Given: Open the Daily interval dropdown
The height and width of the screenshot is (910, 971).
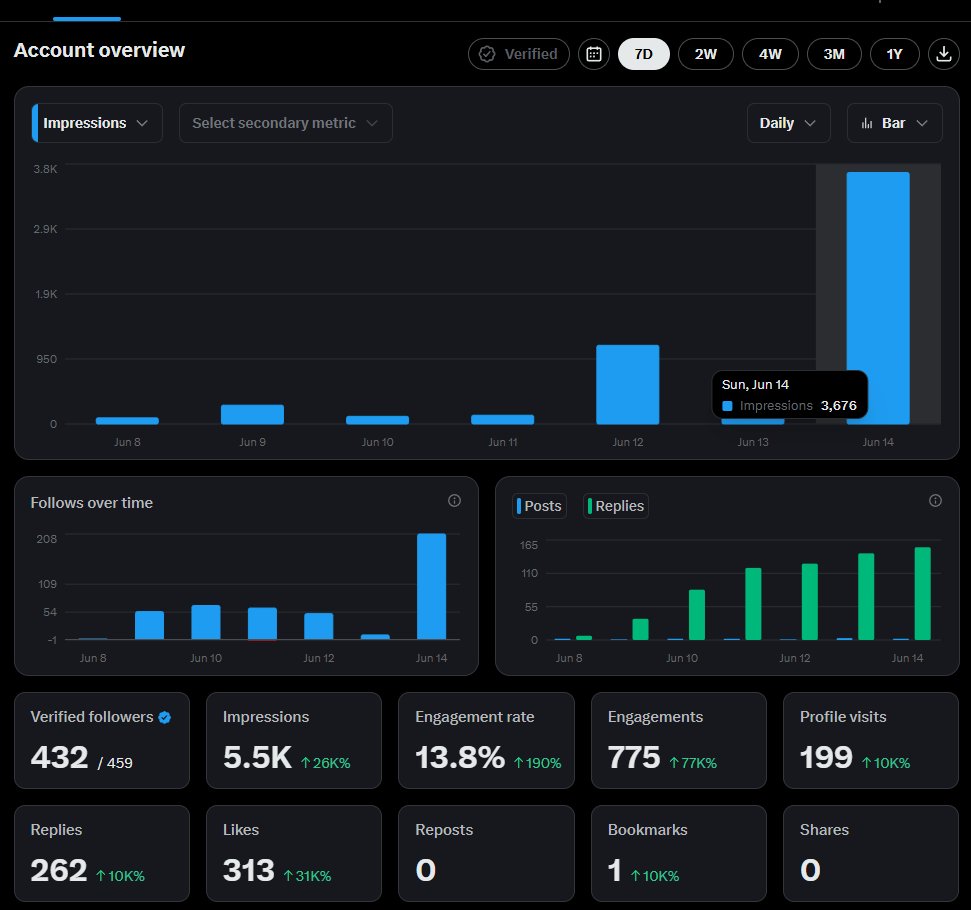Looking at the screenshot, I should [788, 123].
